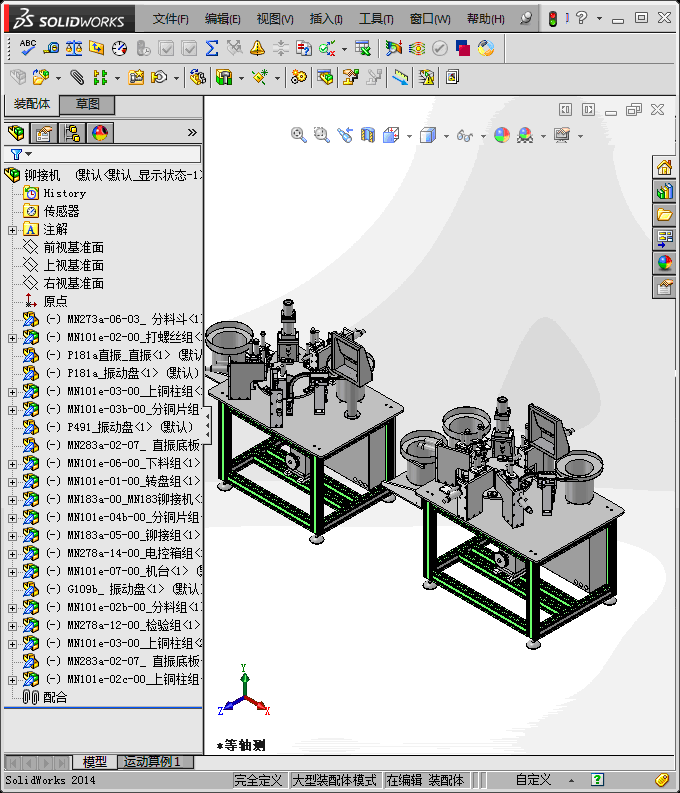
Task: Open the 文件(F) menu
Action: click(171, 19)
